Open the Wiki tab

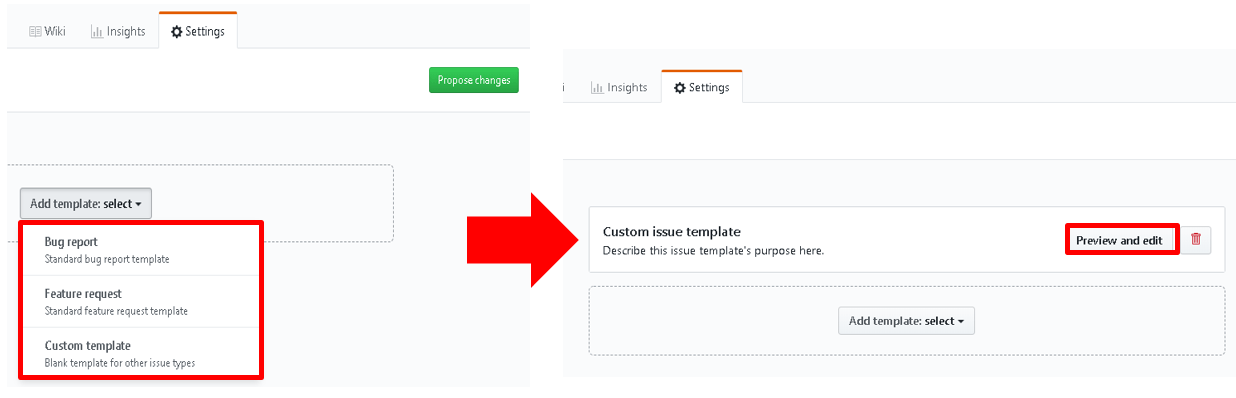coord(47,31)
